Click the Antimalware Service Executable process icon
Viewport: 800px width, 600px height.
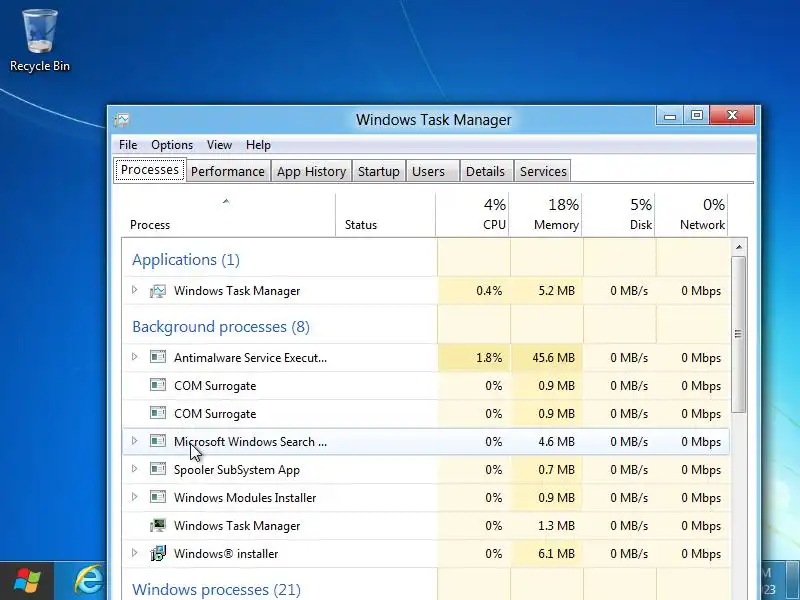158,357
